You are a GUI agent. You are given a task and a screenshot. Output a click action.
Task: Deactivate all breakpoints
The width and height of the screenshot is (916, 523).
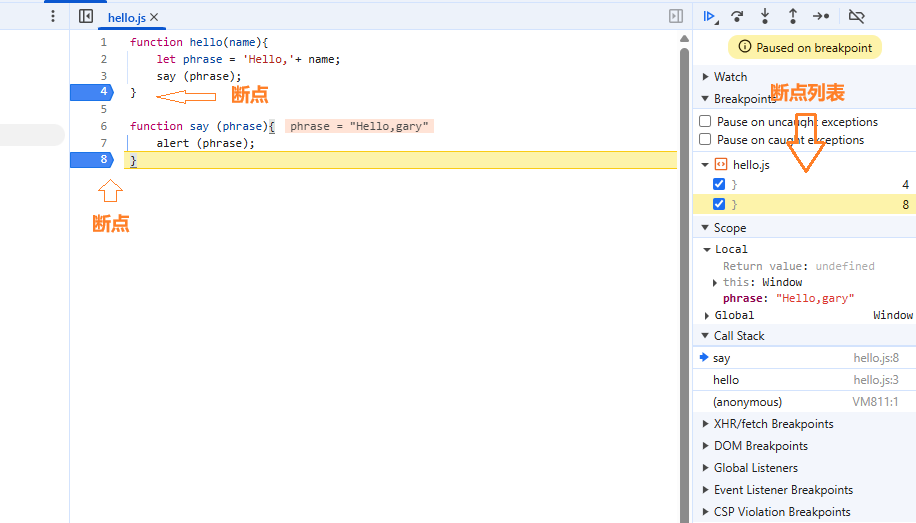[856, 16]
